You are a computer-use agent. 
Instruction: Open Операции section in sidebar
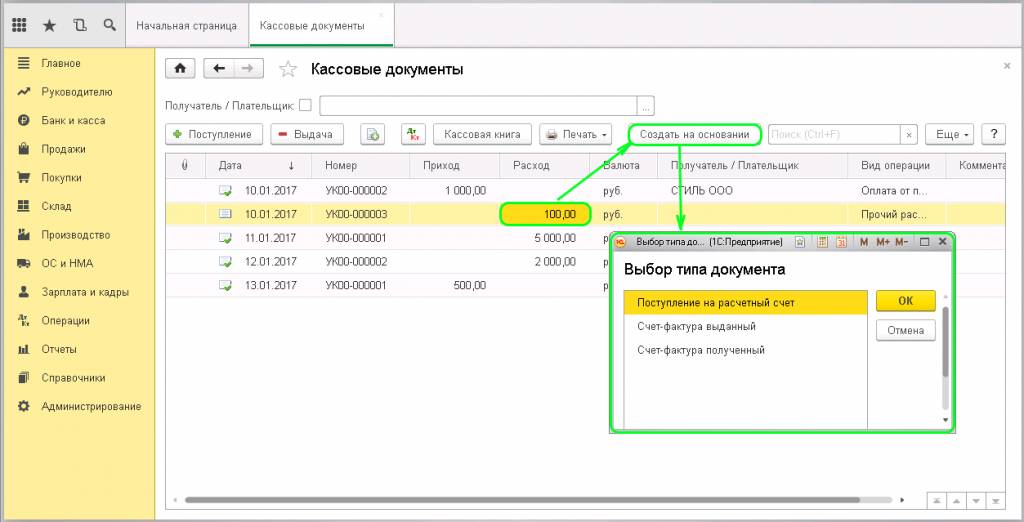tap(65, 321)
